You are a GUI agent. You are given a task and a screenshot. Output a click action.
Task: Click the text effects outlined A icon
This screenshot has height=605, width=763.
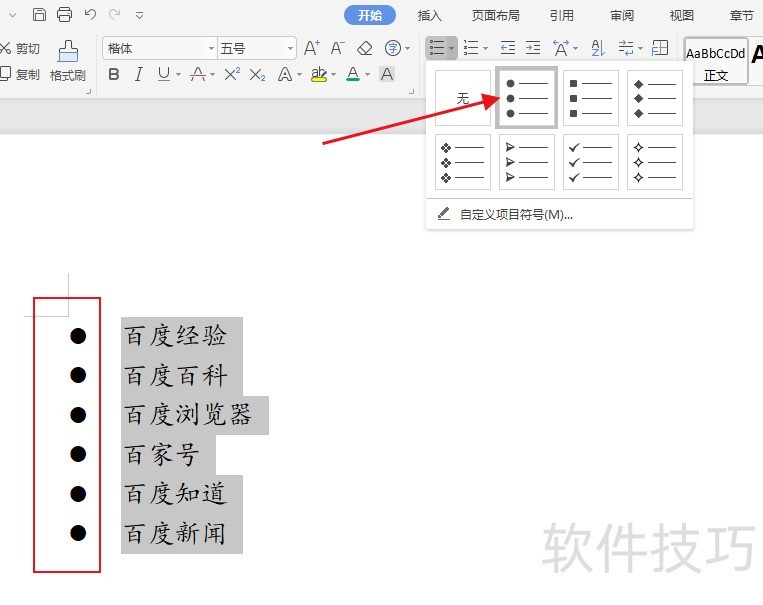click(x=285, y=74)
